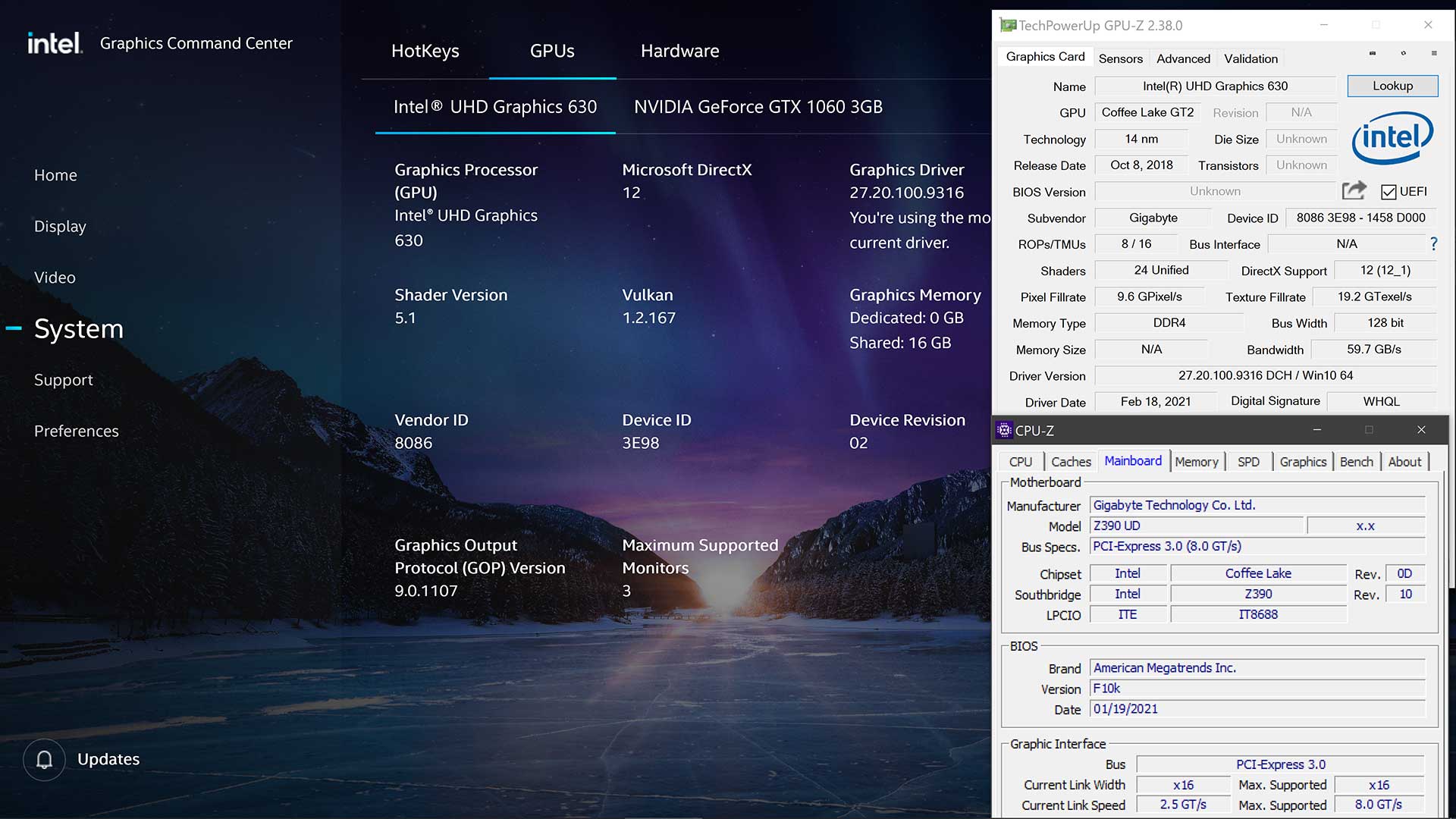Select the Graphics Card tab in GPU-Z

click(1045, 57)
